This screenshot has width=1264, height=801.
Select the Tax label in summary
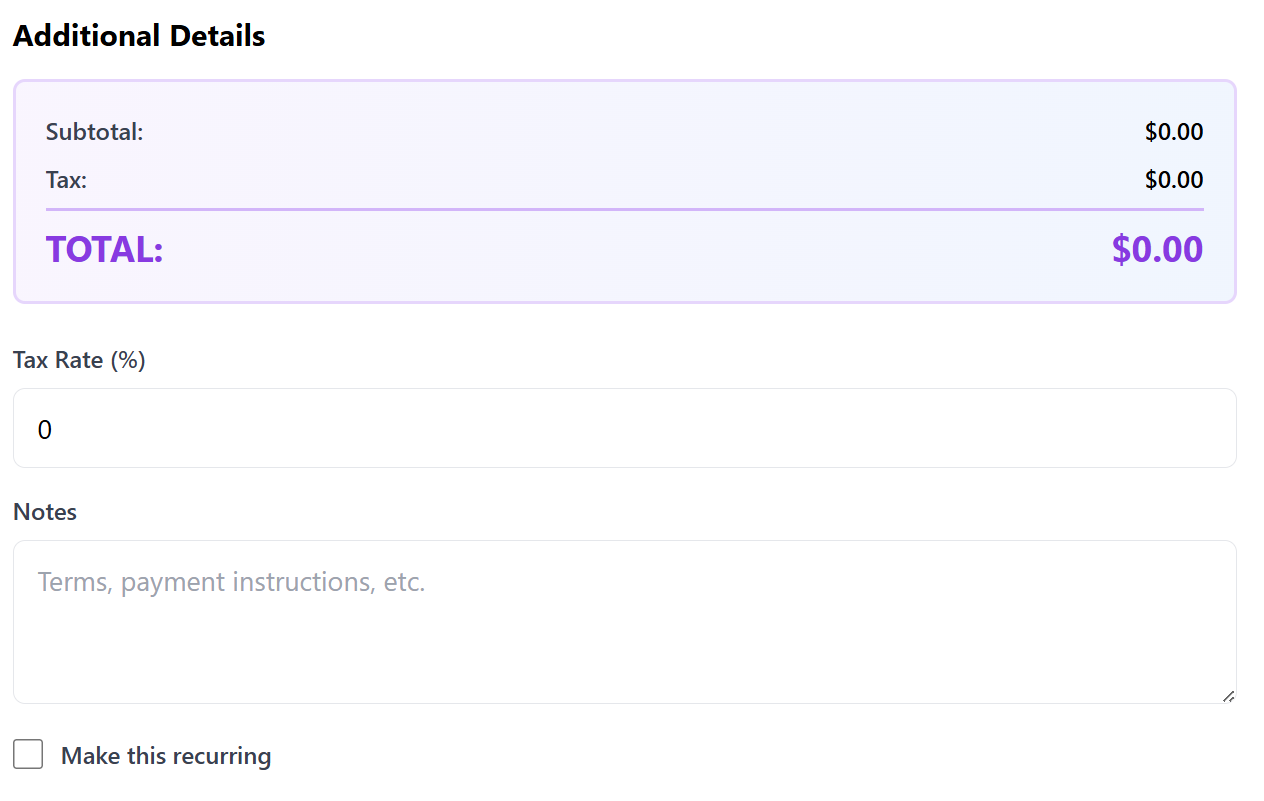click(66, 181)
